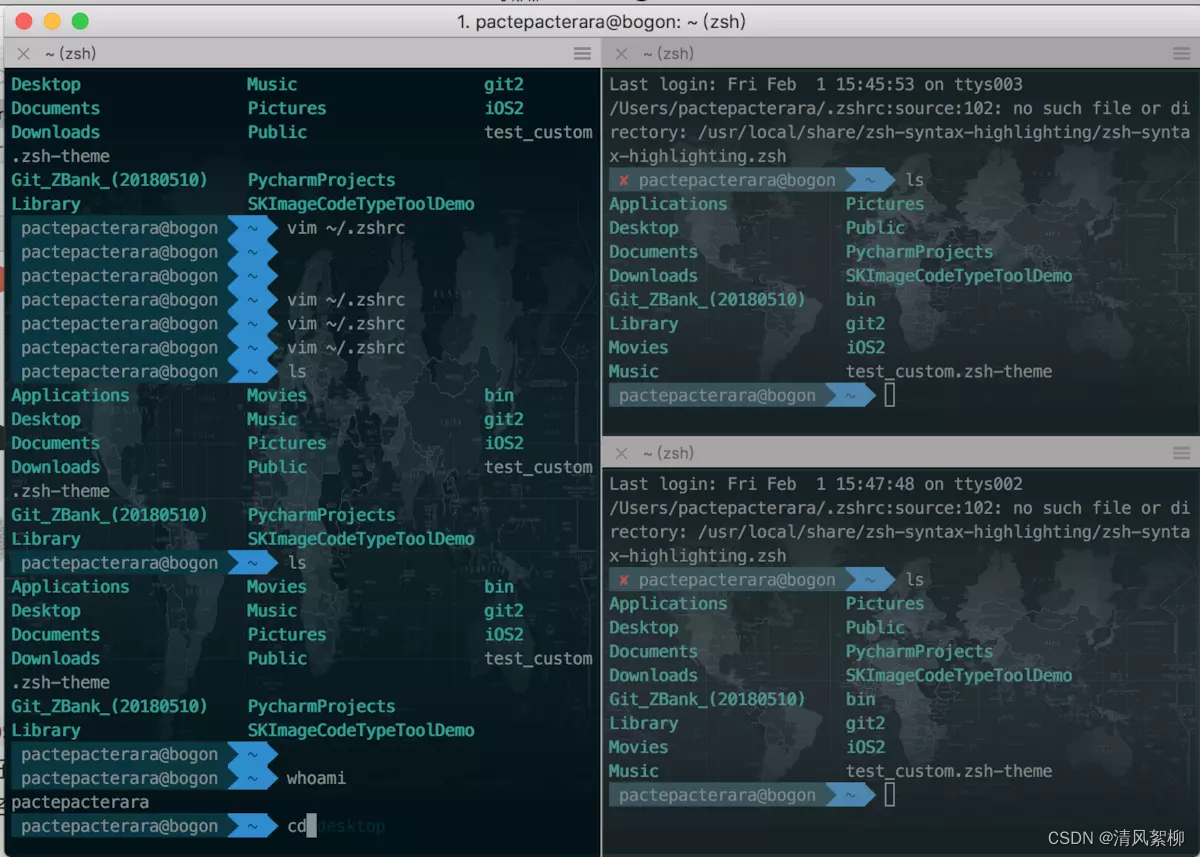Click "x-highlighting.zsh" in the bottom-right pane
The image size is (1200, 857).
[x=698, y=556]
